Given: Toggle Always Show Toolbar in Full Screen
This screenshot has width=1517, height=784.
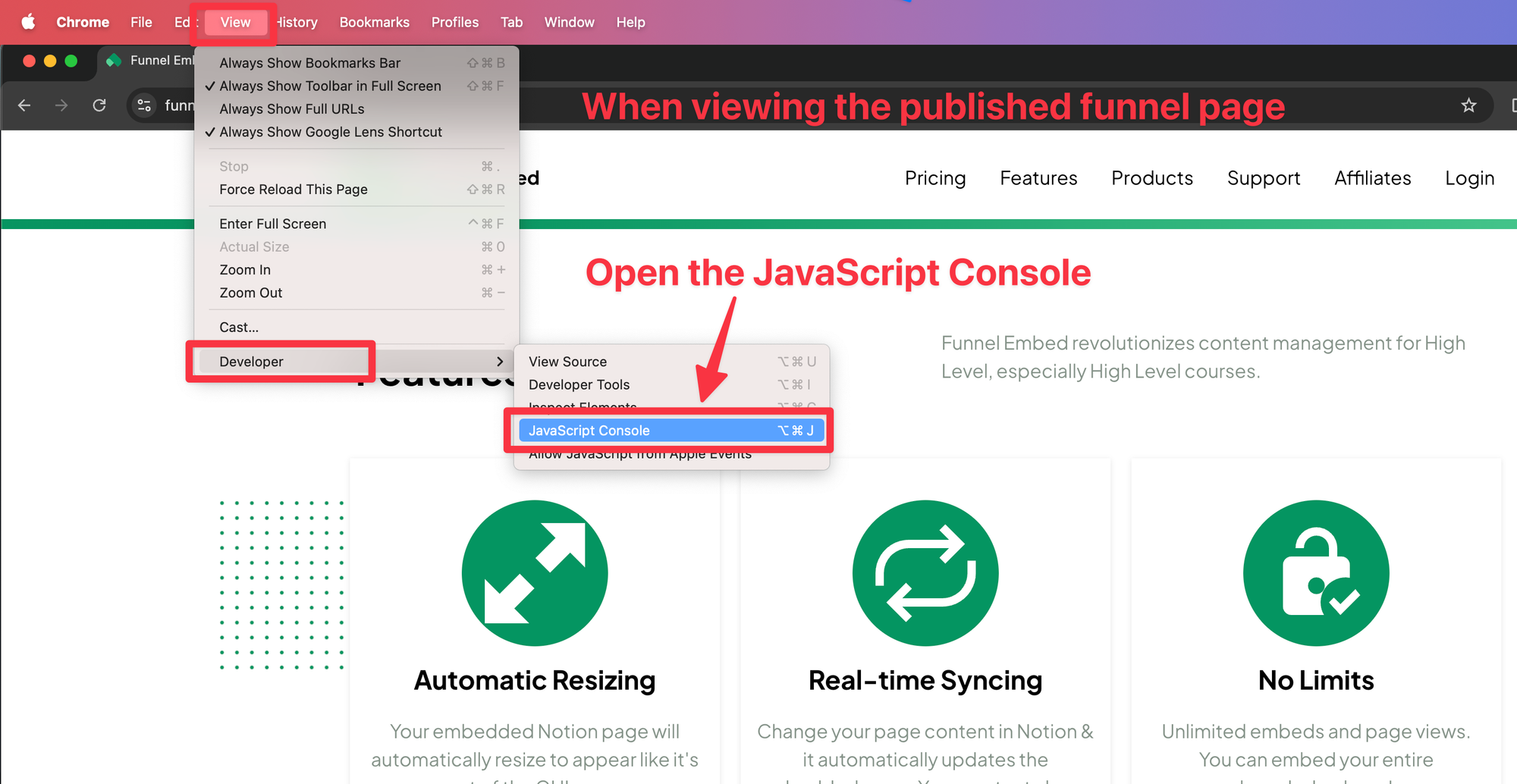Looking at the screenshot, I should (x=356, y=86).
